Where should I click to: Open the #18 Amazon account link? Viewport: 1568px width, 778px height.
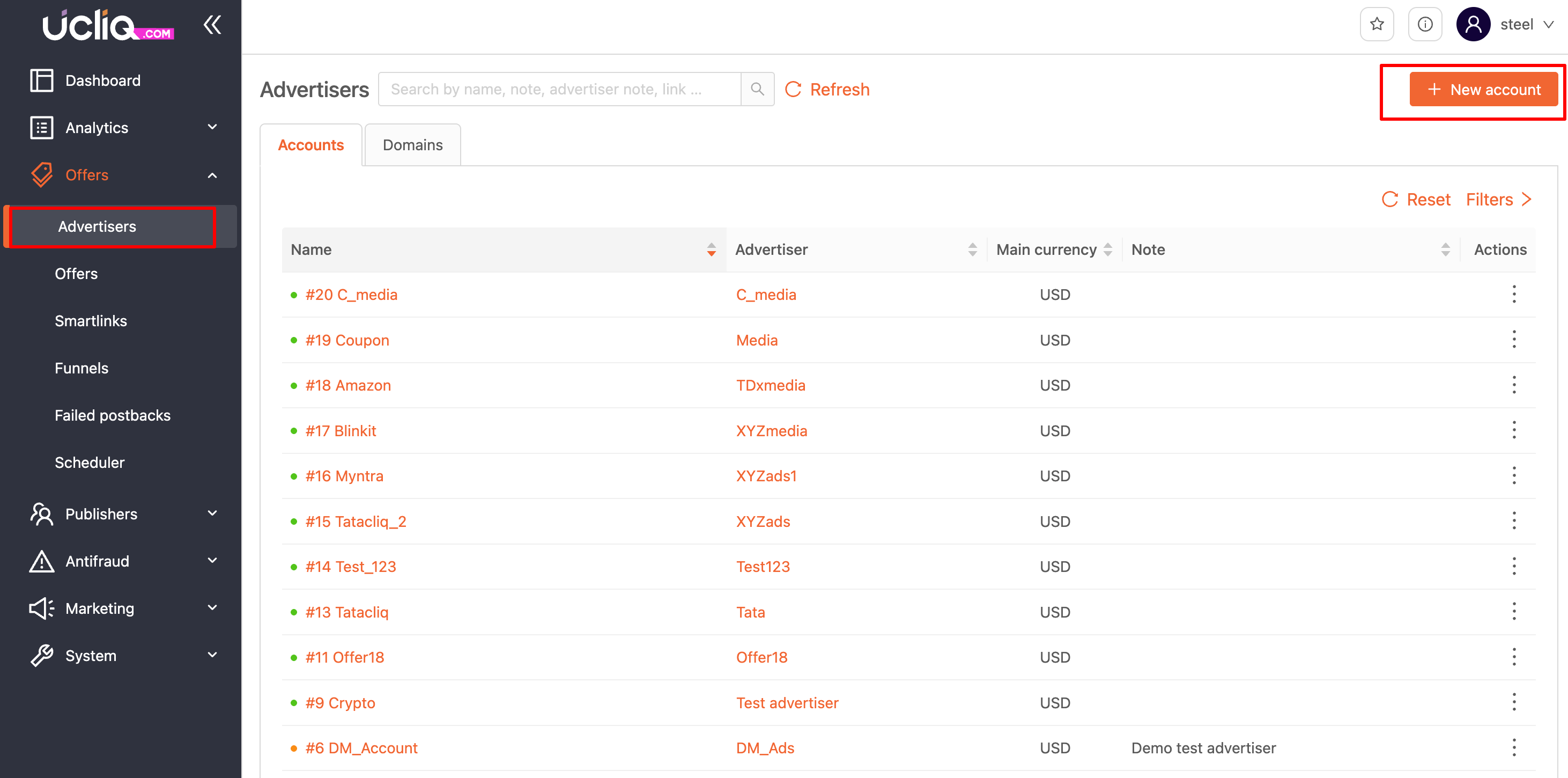tap(347, 385)
